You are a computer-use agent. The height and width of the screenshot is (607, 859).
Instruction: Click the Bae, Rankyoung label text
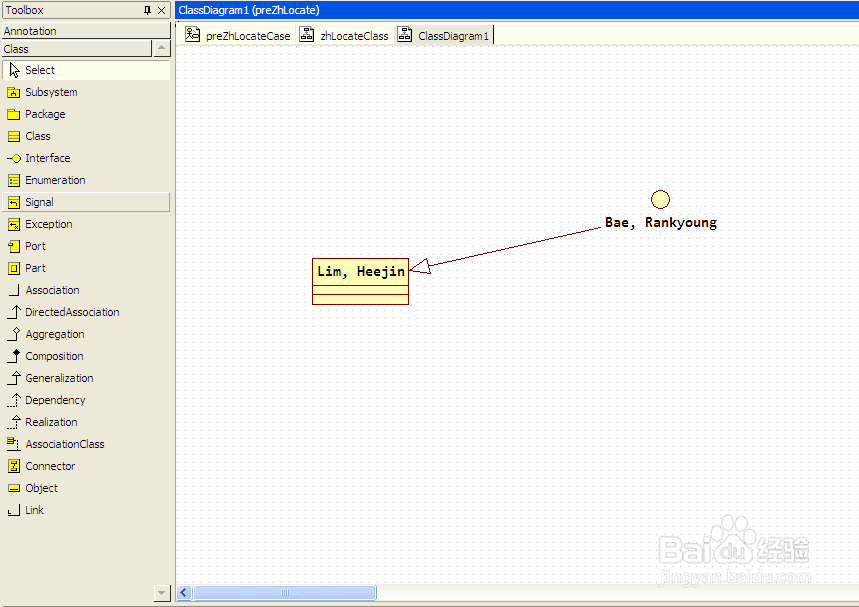(661, 222)
